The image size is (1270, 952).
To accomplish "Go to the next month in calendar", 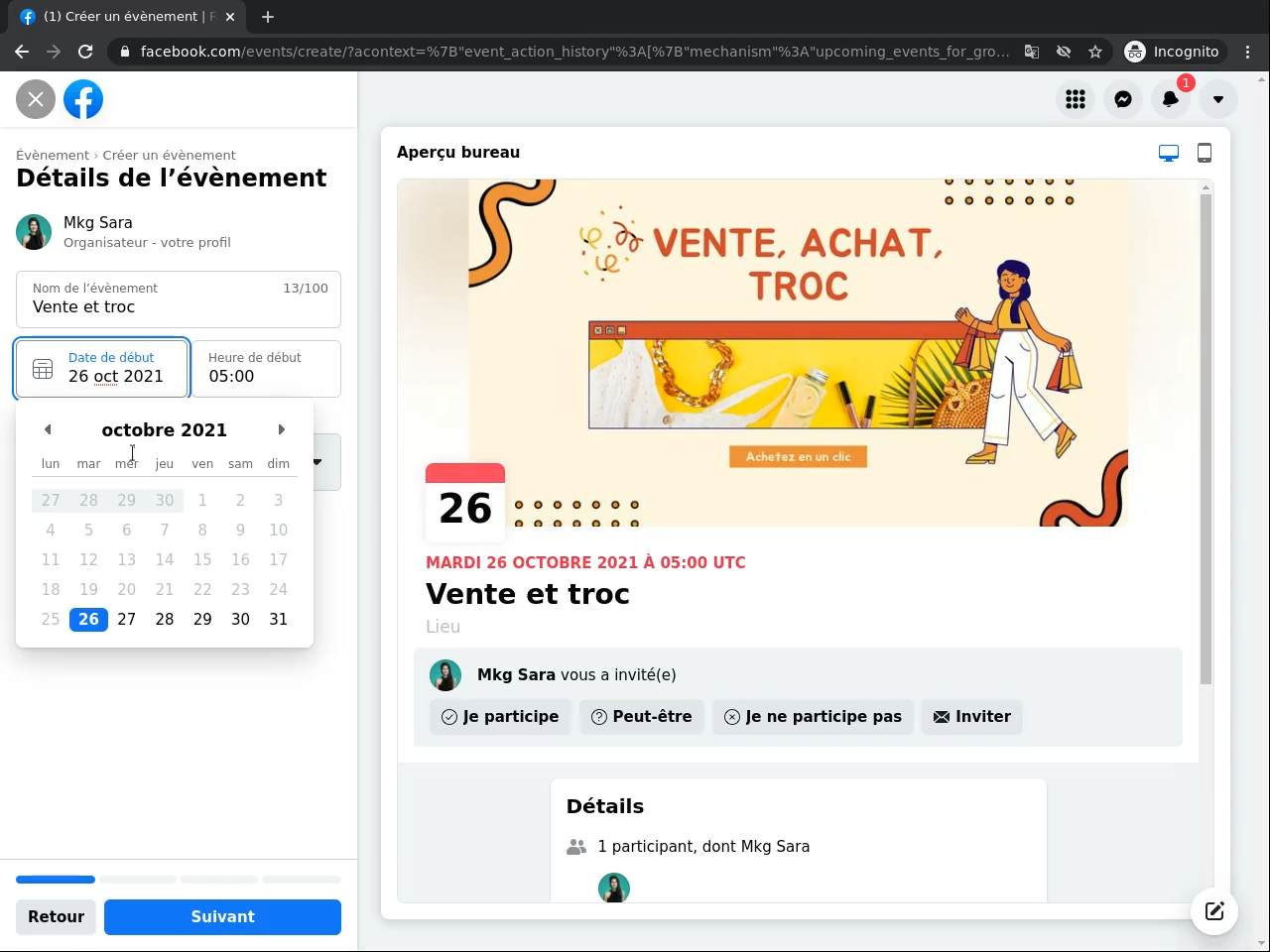I will click(x=282, y=429).
